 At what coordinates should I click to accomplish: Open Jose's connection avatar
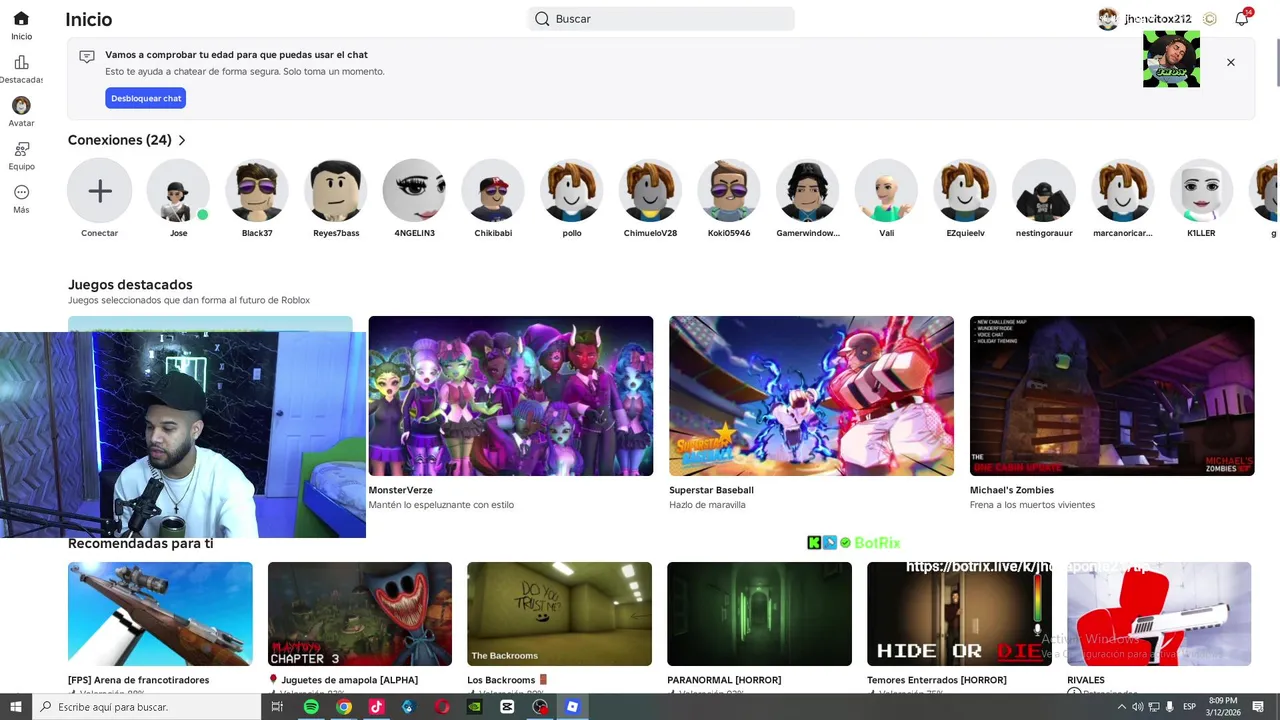[x=178, y=190]
